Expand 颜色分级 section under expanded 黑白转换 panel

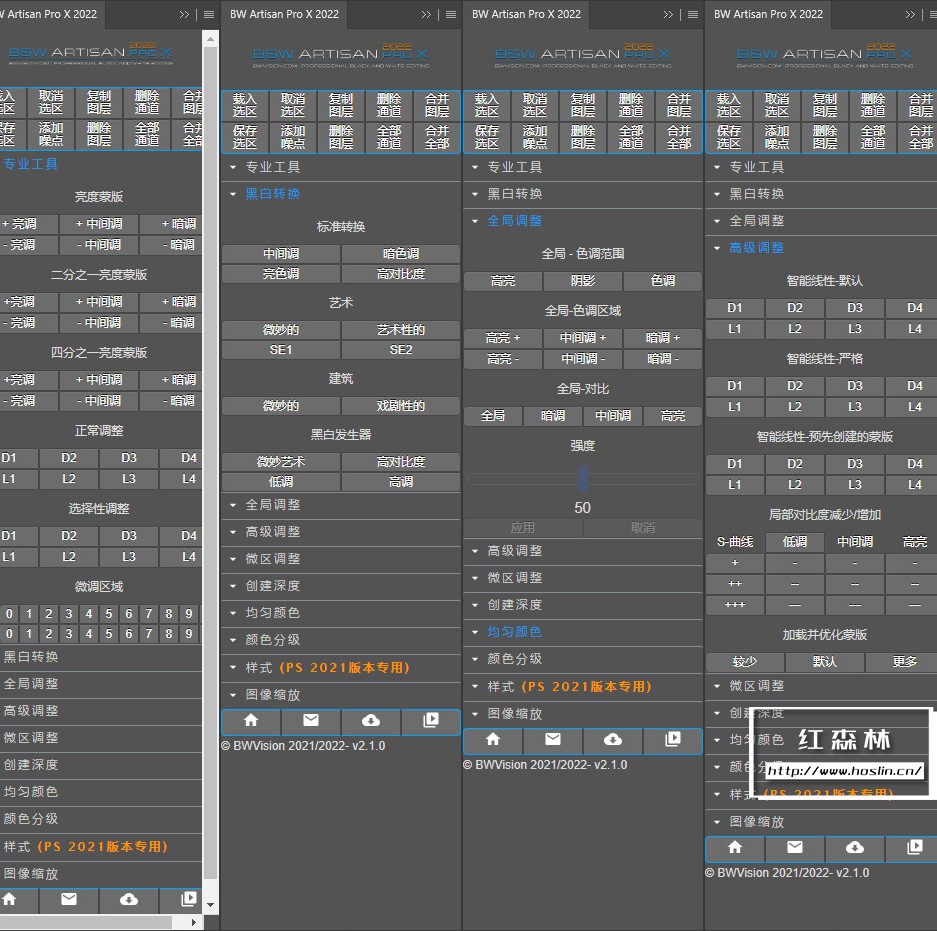pyautogui.click(x=273, y=640)
